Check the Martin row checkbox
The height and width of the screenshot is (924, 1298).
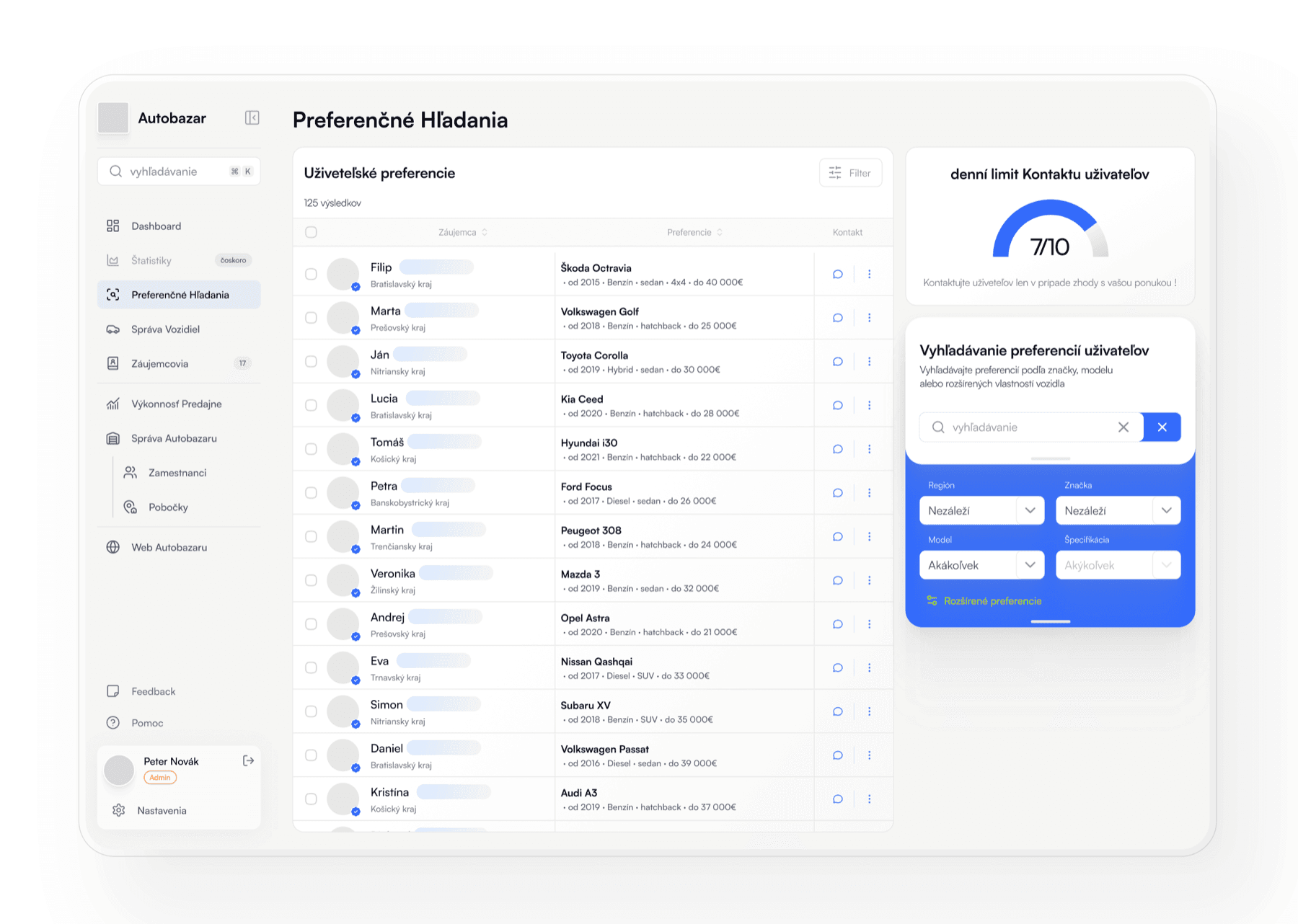pyautogui.click(x=311, y=536)
